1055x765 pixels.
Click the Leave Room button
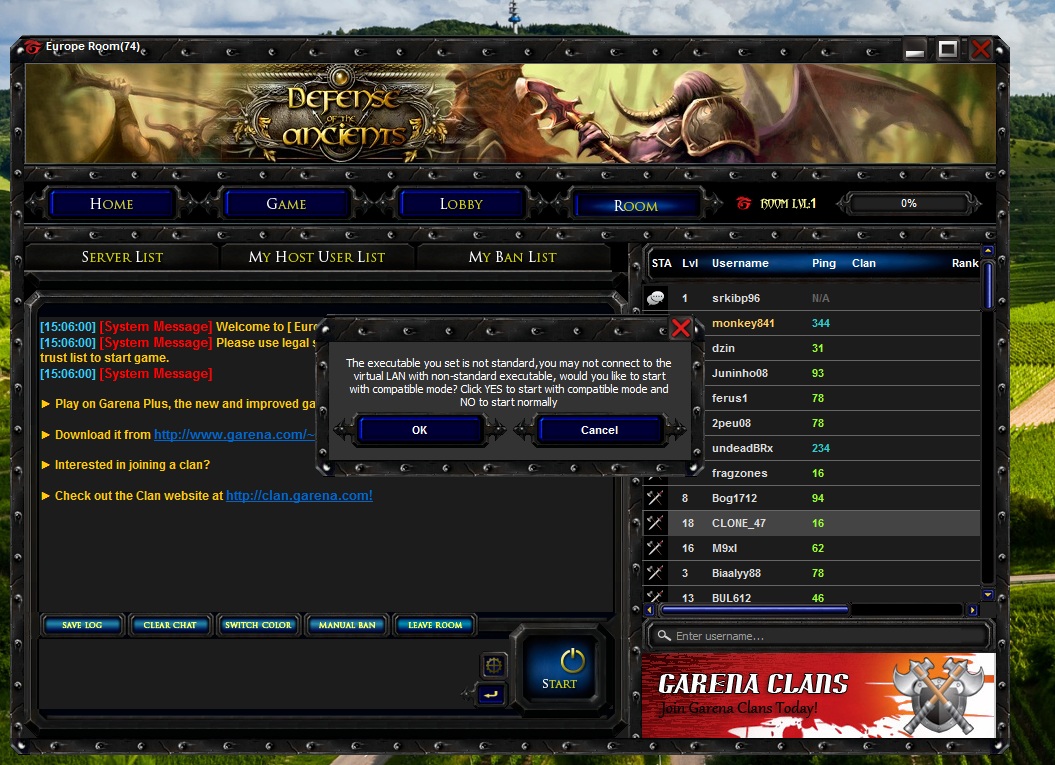pyautogui.click(x=435, y=625)
